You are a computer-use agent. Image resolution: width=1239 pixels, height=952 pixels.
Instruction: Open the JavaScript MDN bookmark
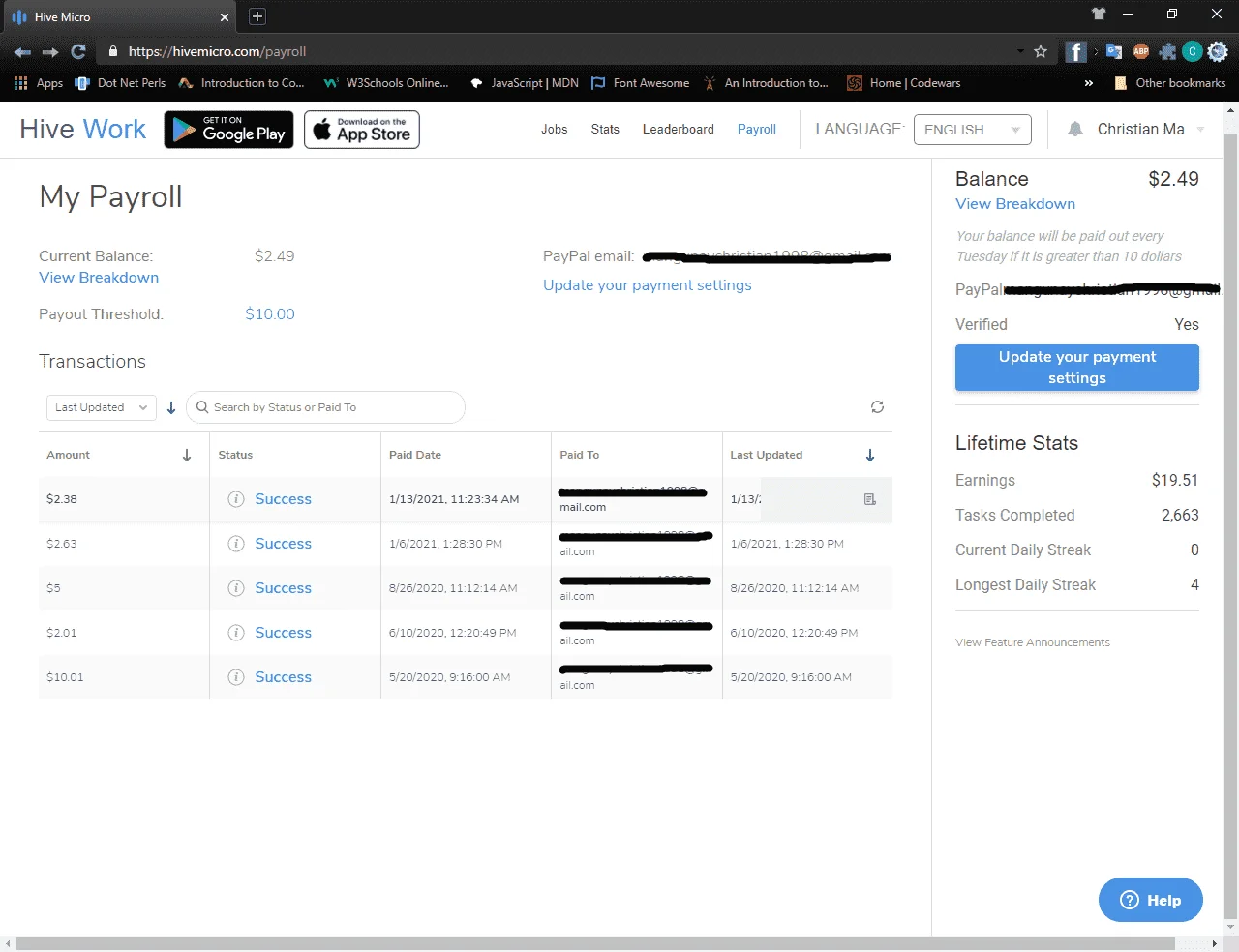pyautogui.click(x=524, y=83)
